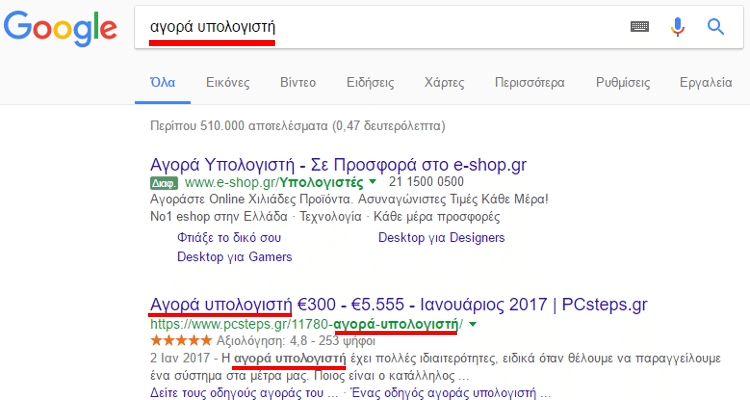
Task: Open the Εργαλεία search tools
Action: [x=706, y=82]
